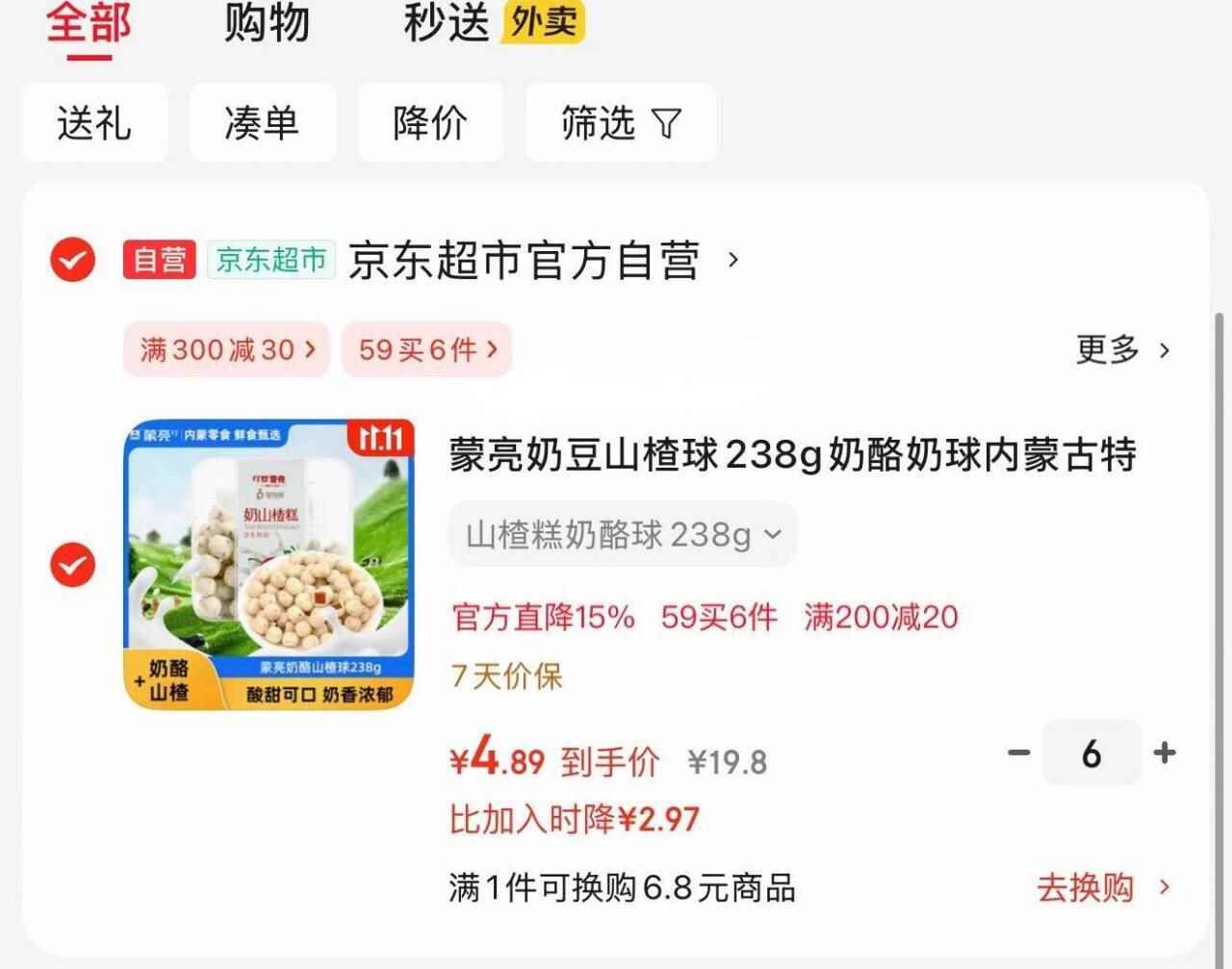This screenshot has width=1232, height=969.
Task: Switch to the 秒送 tab
Action: pos(447,22)
